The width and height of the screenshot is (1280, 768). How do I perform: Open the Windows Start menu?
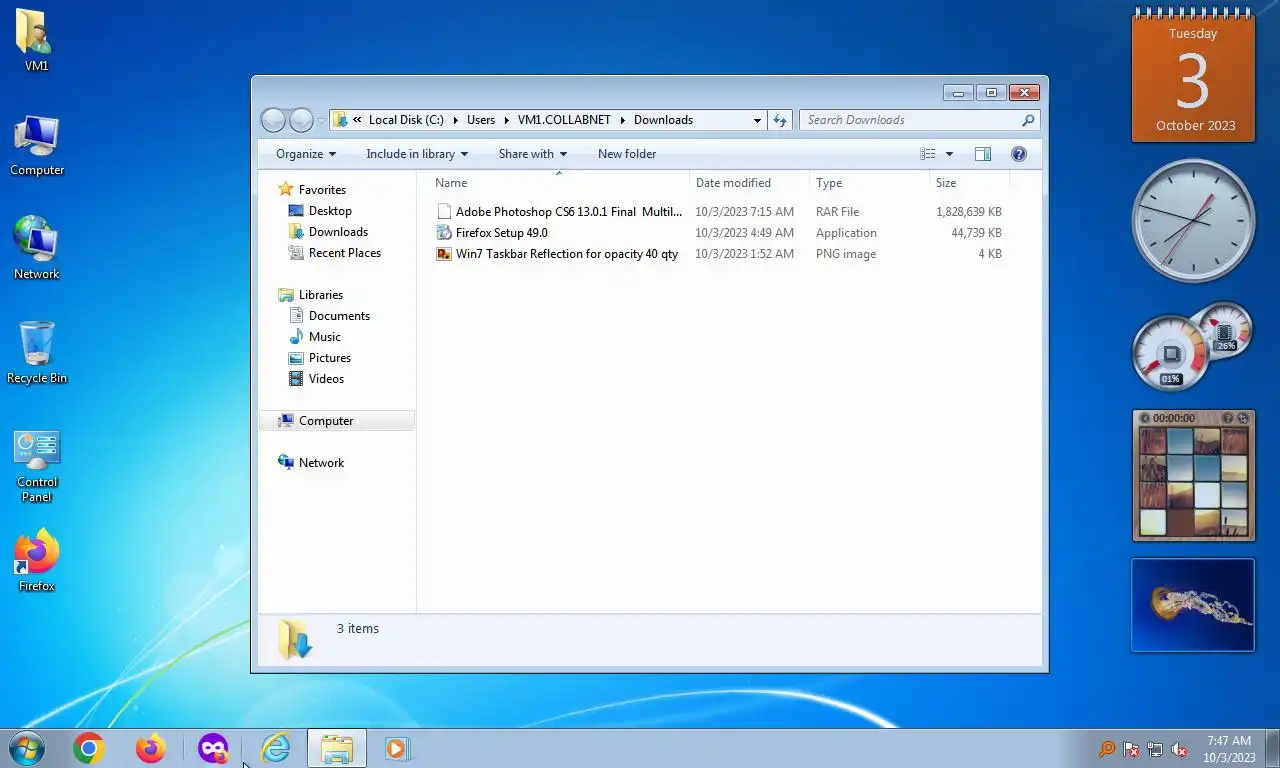tap(26, 748)
